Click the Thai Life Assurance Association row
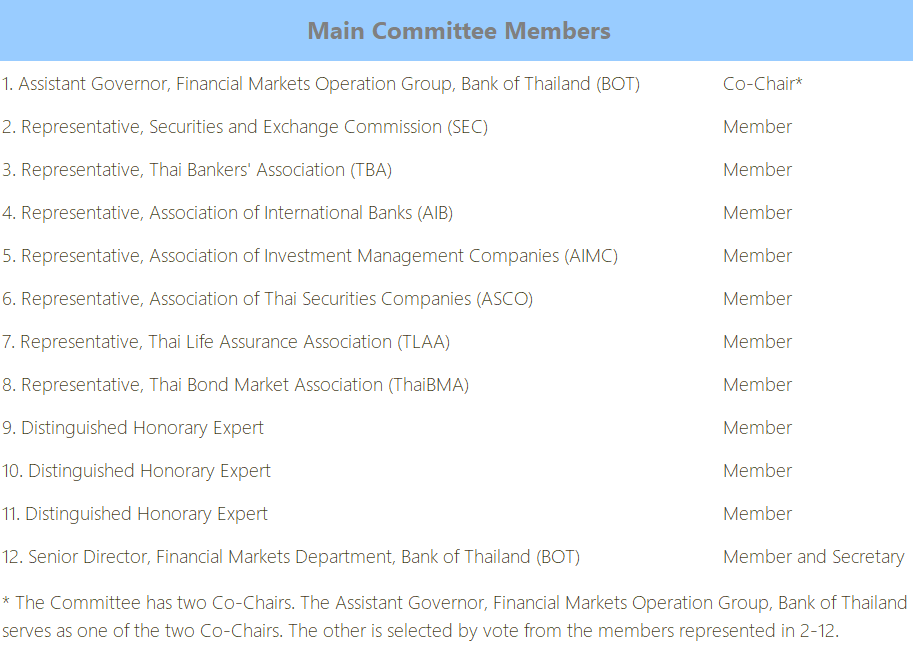This screenshot has height=655, width=913. tap(226, 342)
